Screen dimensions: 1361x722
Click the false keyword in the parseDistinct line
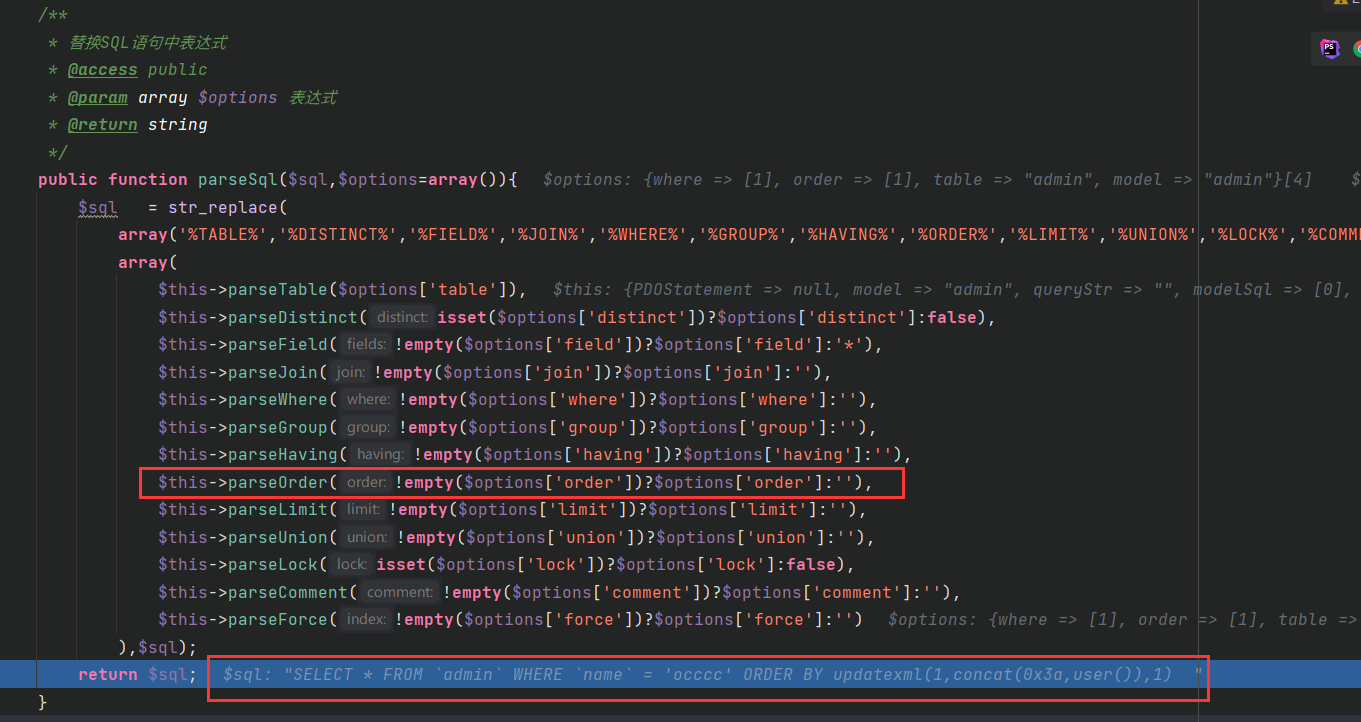coord(953,318)
